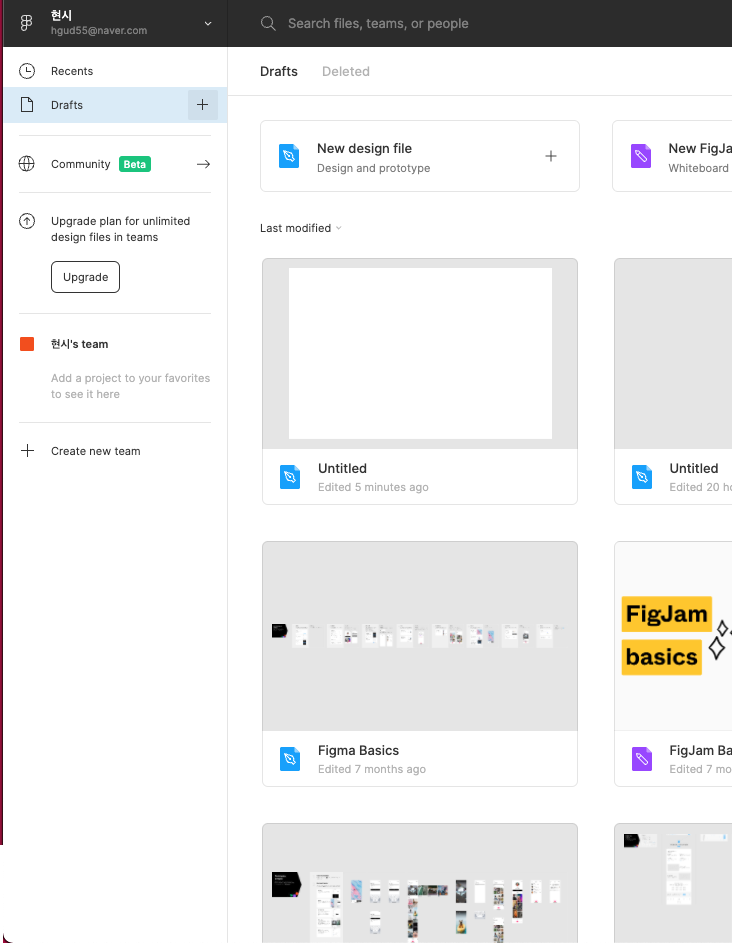
Task: Click the design icon of Untitled edited 5 minutes ago
Action: 290,477
